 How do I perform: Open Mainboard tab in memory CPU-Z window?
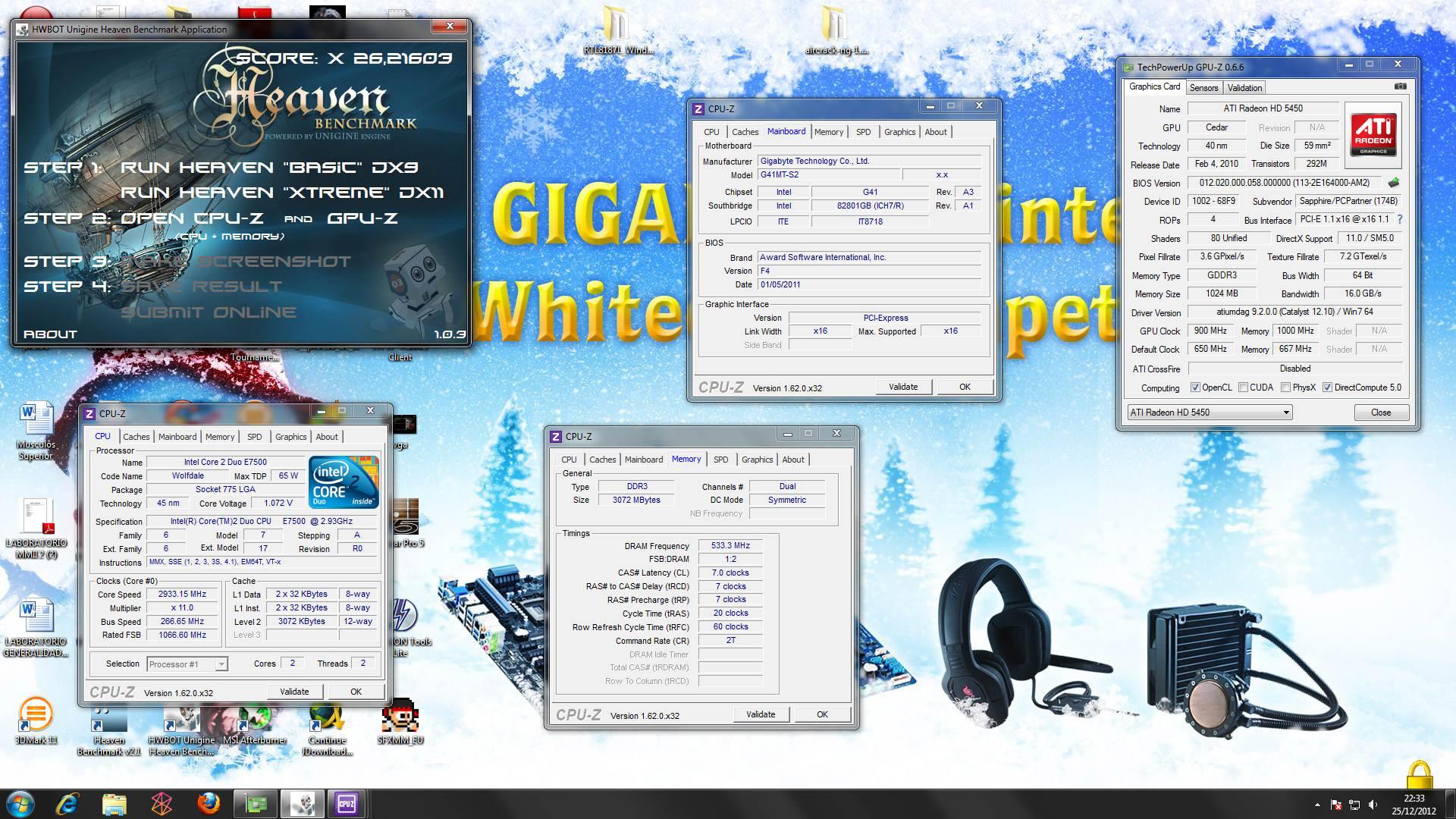pyautogui.click(x=643, y=460)
